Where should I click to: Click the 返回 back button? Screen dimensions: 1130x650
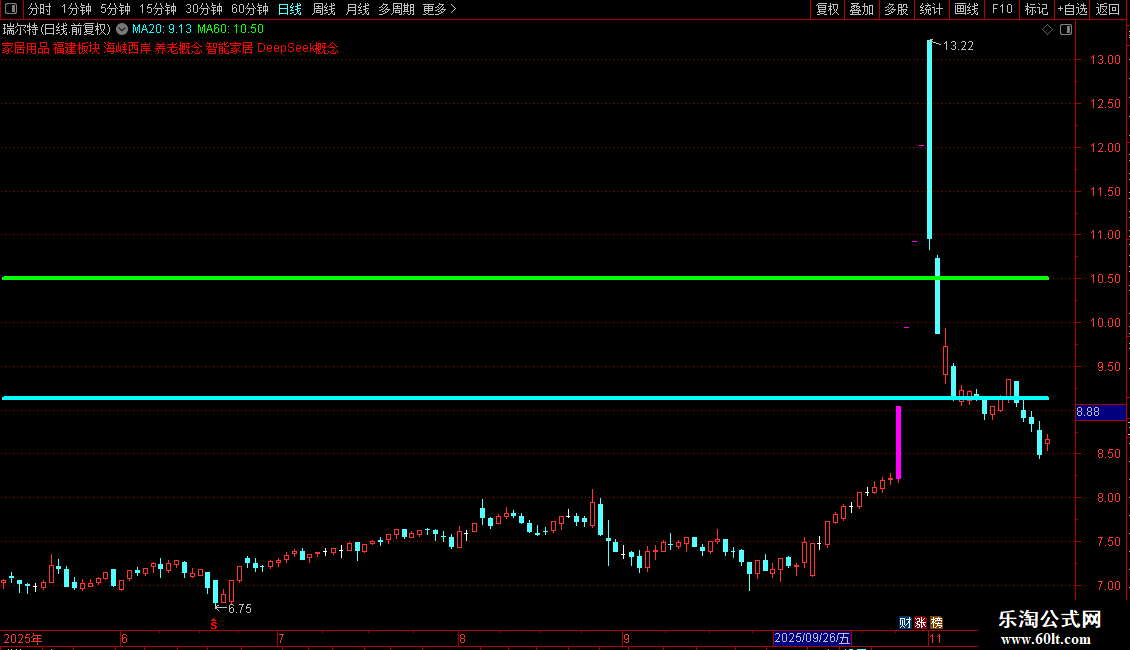click(1108, 9)
